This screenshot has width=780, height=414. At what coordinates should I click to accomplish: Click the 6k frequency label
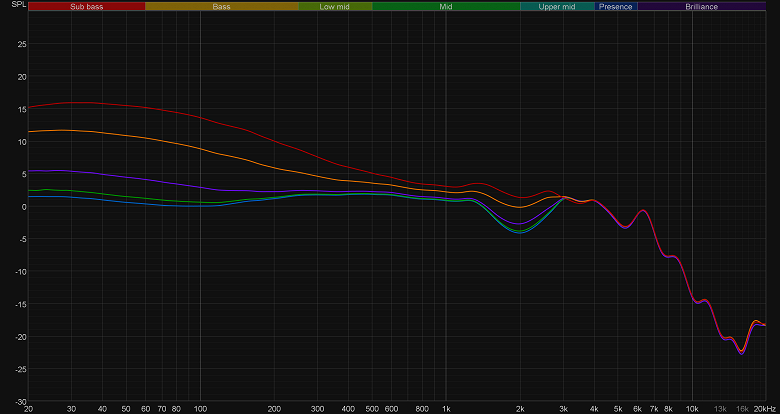(638, 409)
